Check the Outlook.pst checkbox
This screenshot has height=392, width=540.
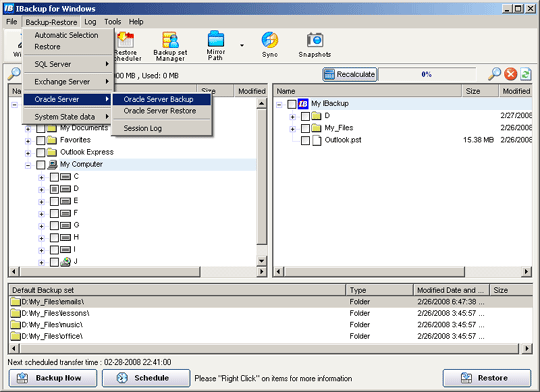coord(305,141)
